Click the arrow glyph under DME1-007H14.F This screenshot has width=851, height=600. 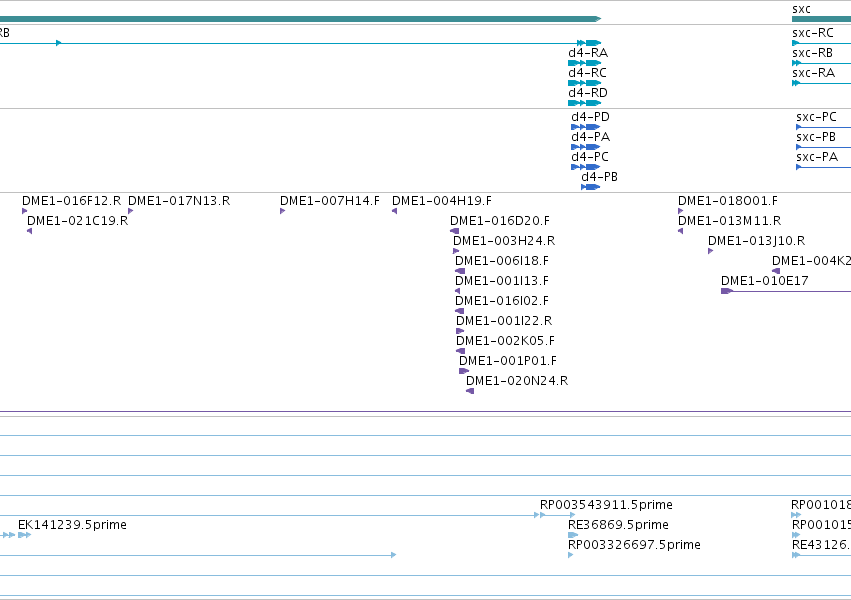pos(282,211)
